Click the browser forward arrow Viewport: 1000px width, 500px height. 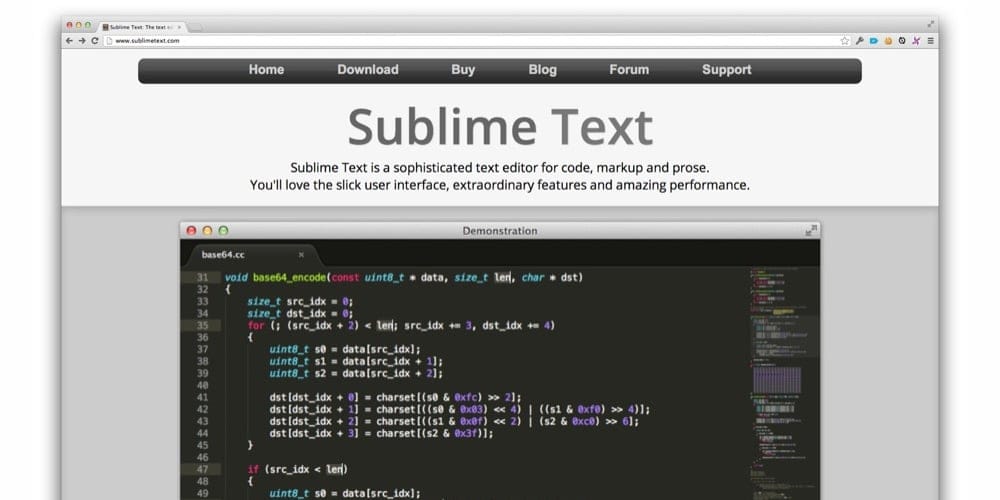click(x=82, y=41)
